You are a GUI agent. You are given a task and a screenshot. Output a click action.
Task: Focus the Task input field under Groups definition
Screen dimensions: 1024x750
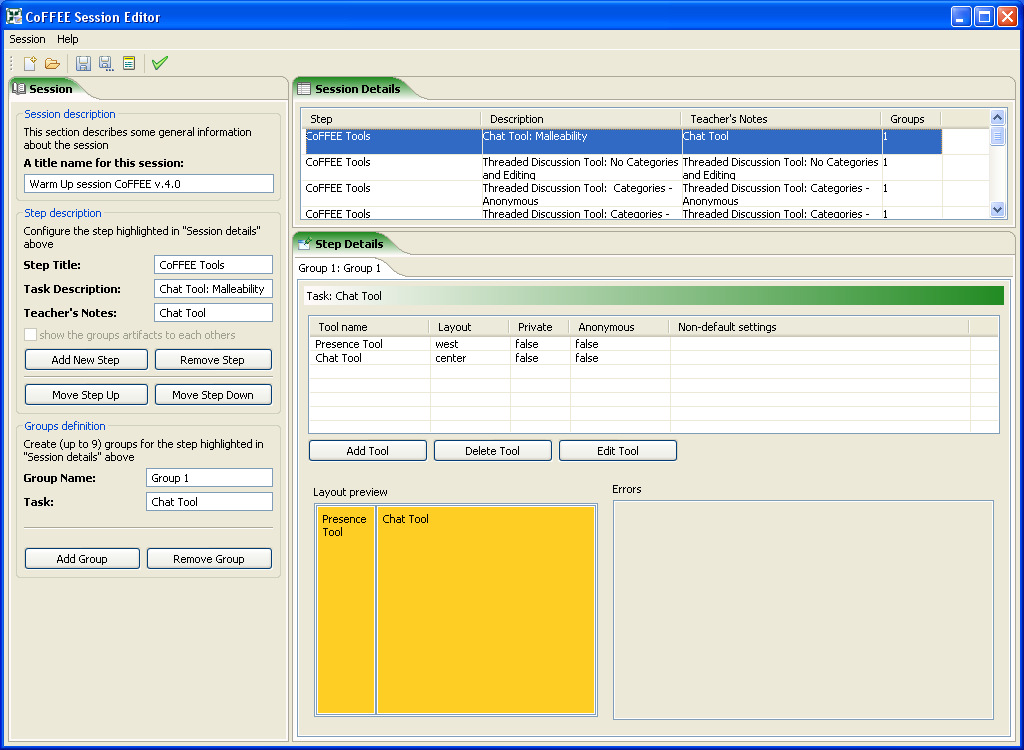pyautogui.click(x=210, y=502)
